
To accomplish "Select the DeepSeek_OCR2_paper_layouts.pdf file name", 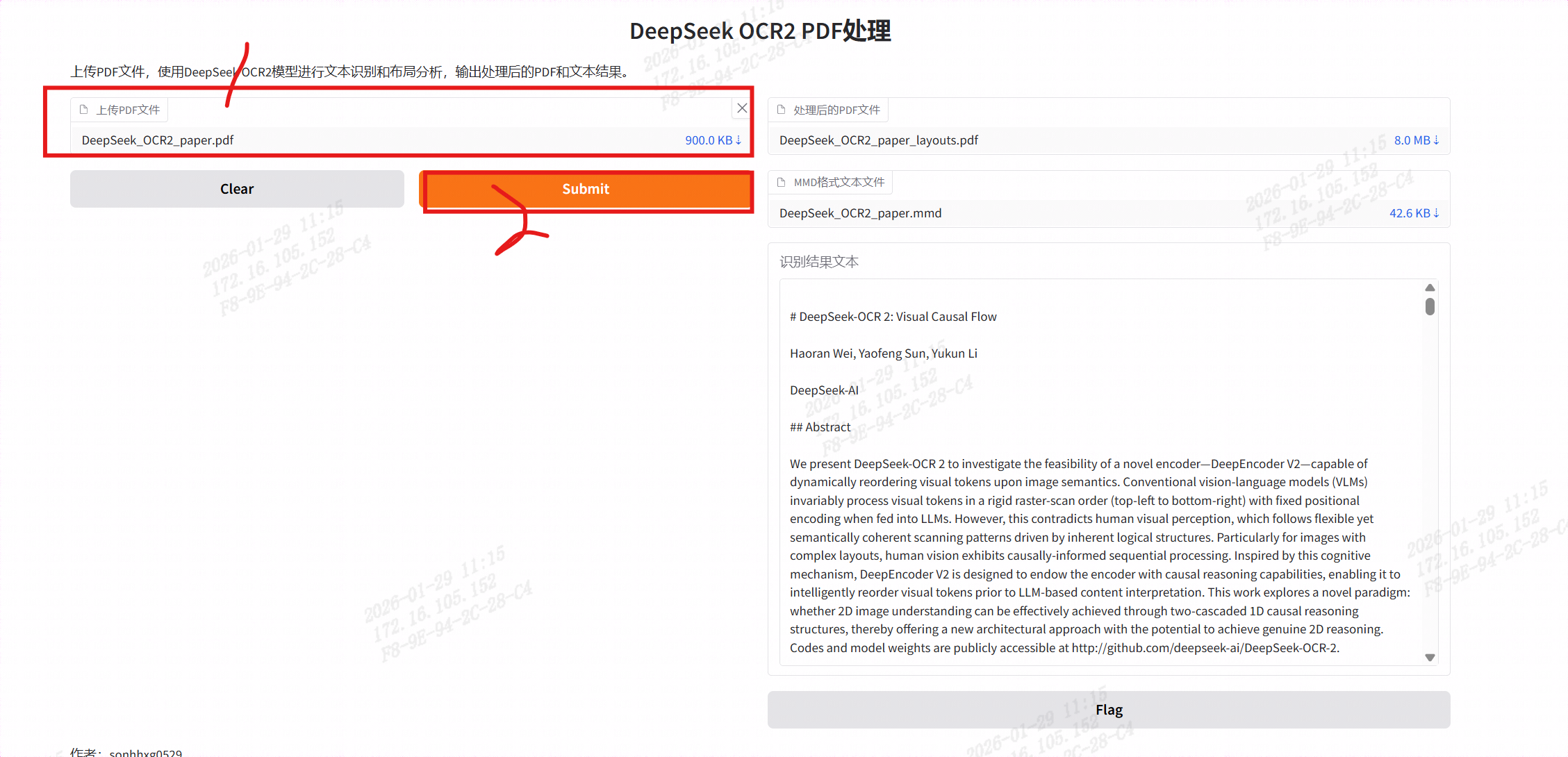I will [x=879, y=140].
